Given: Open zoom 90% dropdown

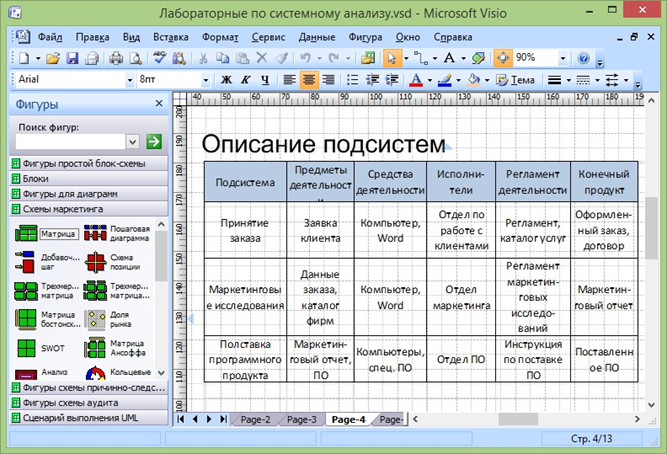Looking at the screenshot, I should coord(563,58).
